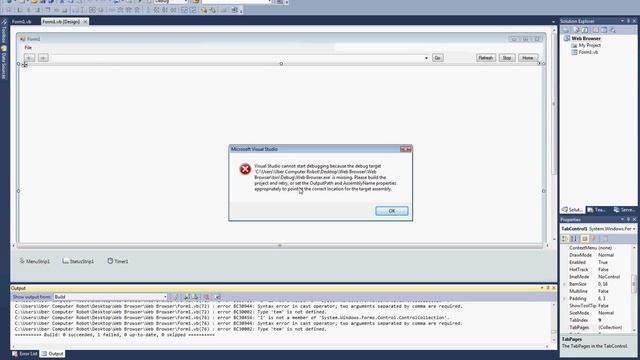Screen dimensions: 640x360
Task: Clear all output text
Action: pos(207,297)
